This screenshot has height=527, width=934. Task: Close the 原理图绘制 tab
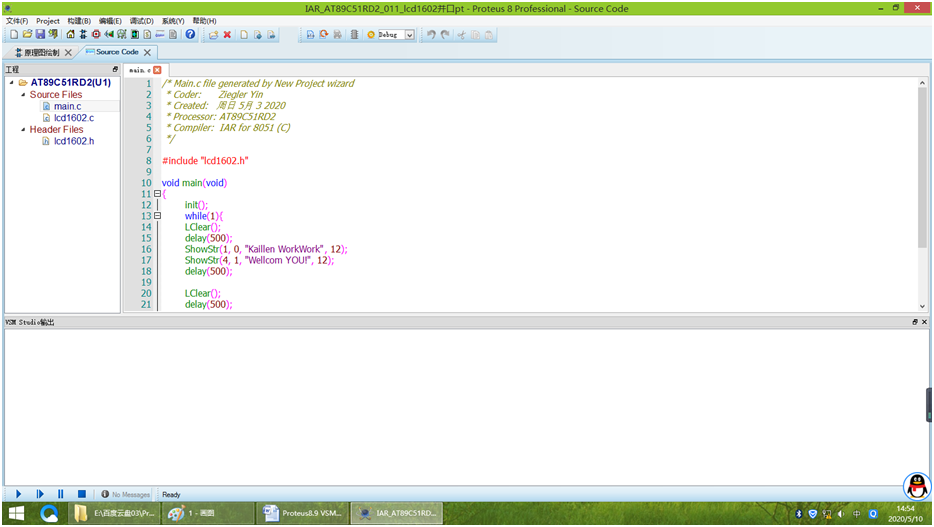pos(69,52)
